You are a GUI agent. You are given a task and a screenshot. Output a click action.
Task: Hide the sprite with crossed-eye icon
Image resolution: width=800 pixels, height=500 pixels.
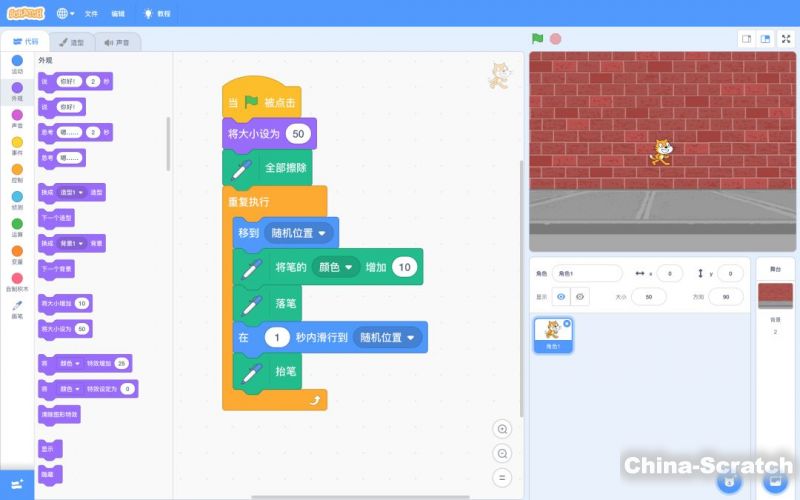[x=580, y=297]
